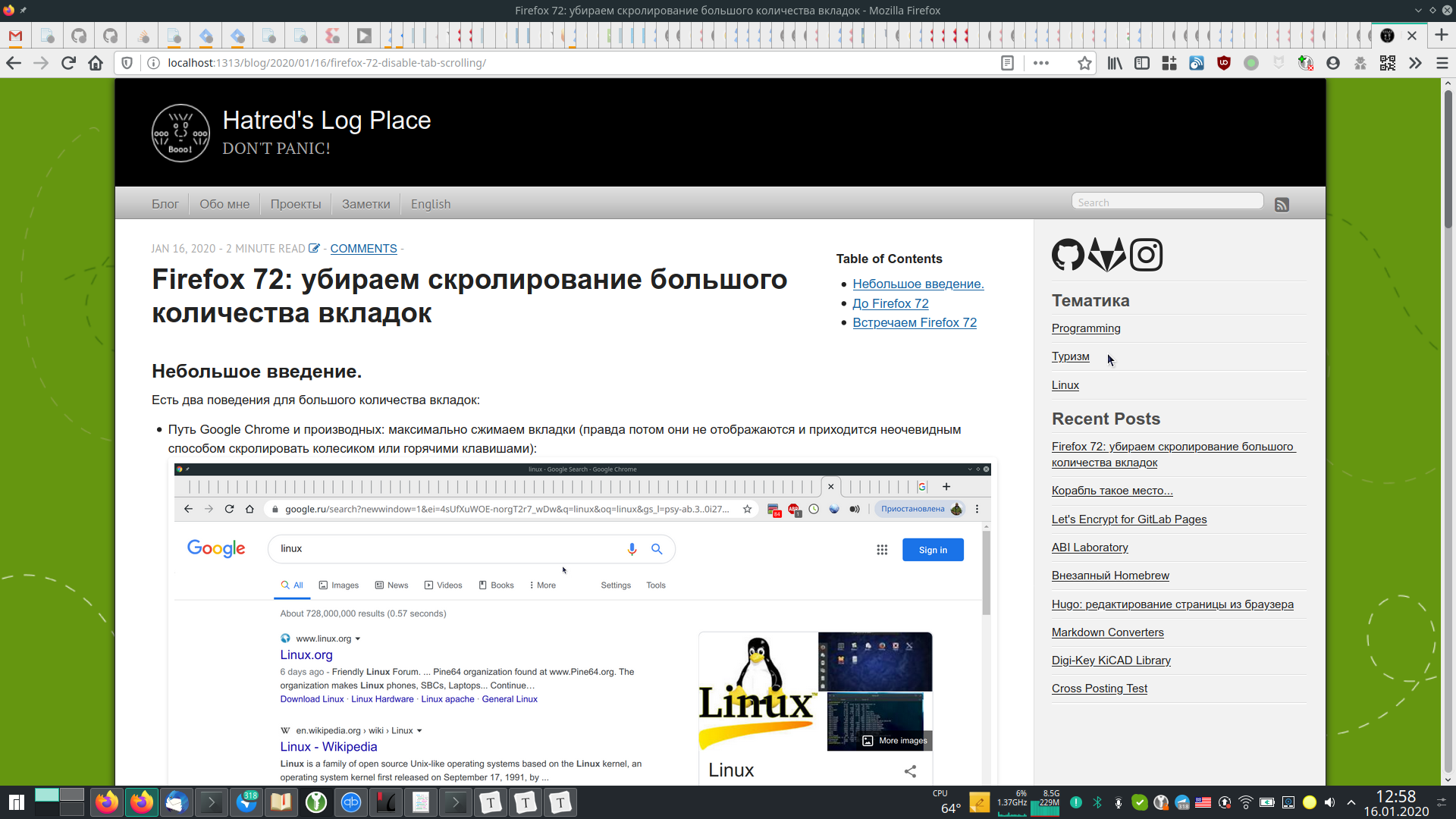This screenshot has height=819, width=1456.
Task: Open the Instagram profile icon
Action: 1146,255
